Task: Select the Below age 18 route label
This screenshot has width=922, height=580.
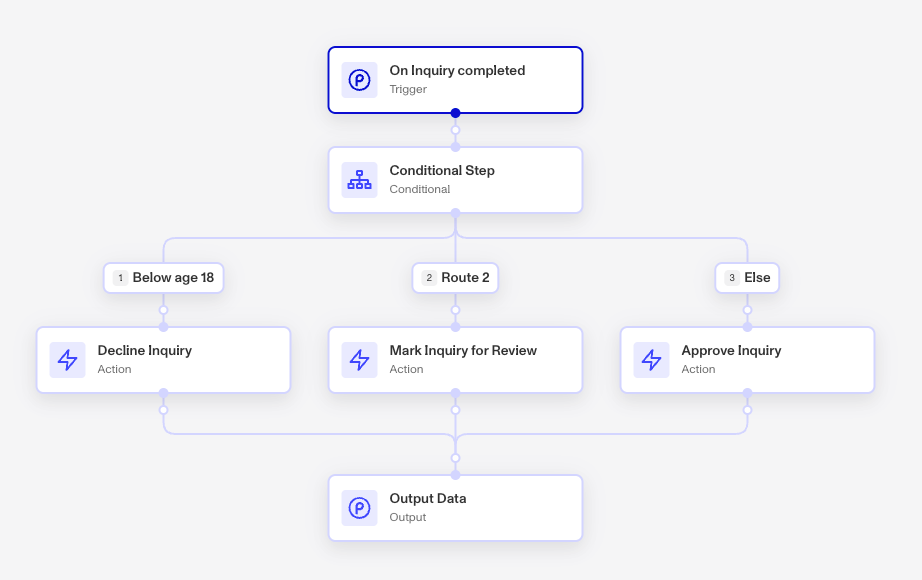Action: [163, 278]
